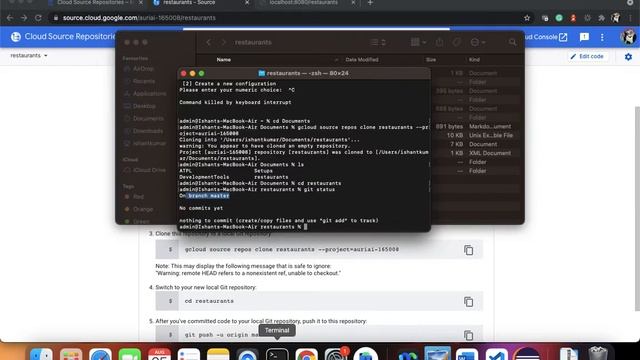Click the Chrome profile avatar in toolbar
This screenshot has width=640, height=360.
(616, 18)
